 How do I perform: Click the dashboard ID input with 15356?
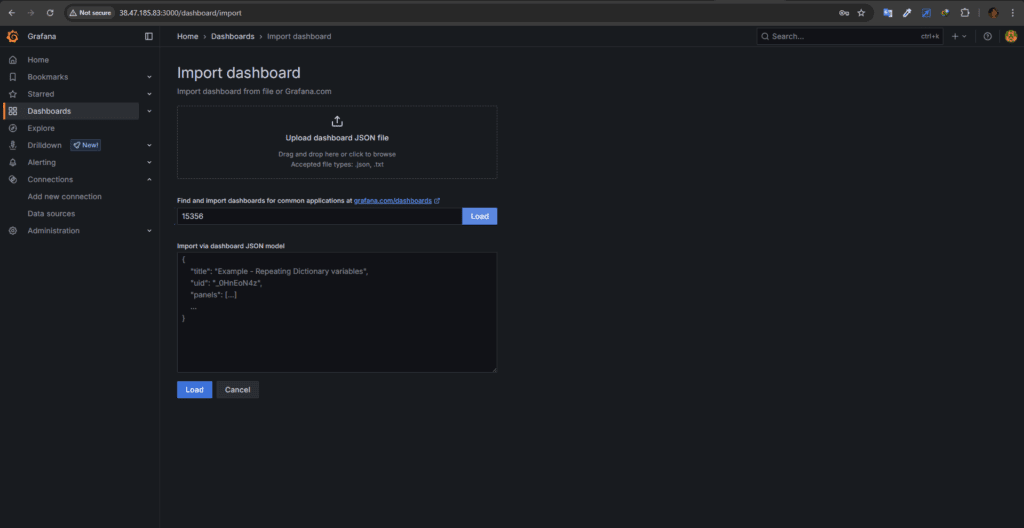pos(319,216)
